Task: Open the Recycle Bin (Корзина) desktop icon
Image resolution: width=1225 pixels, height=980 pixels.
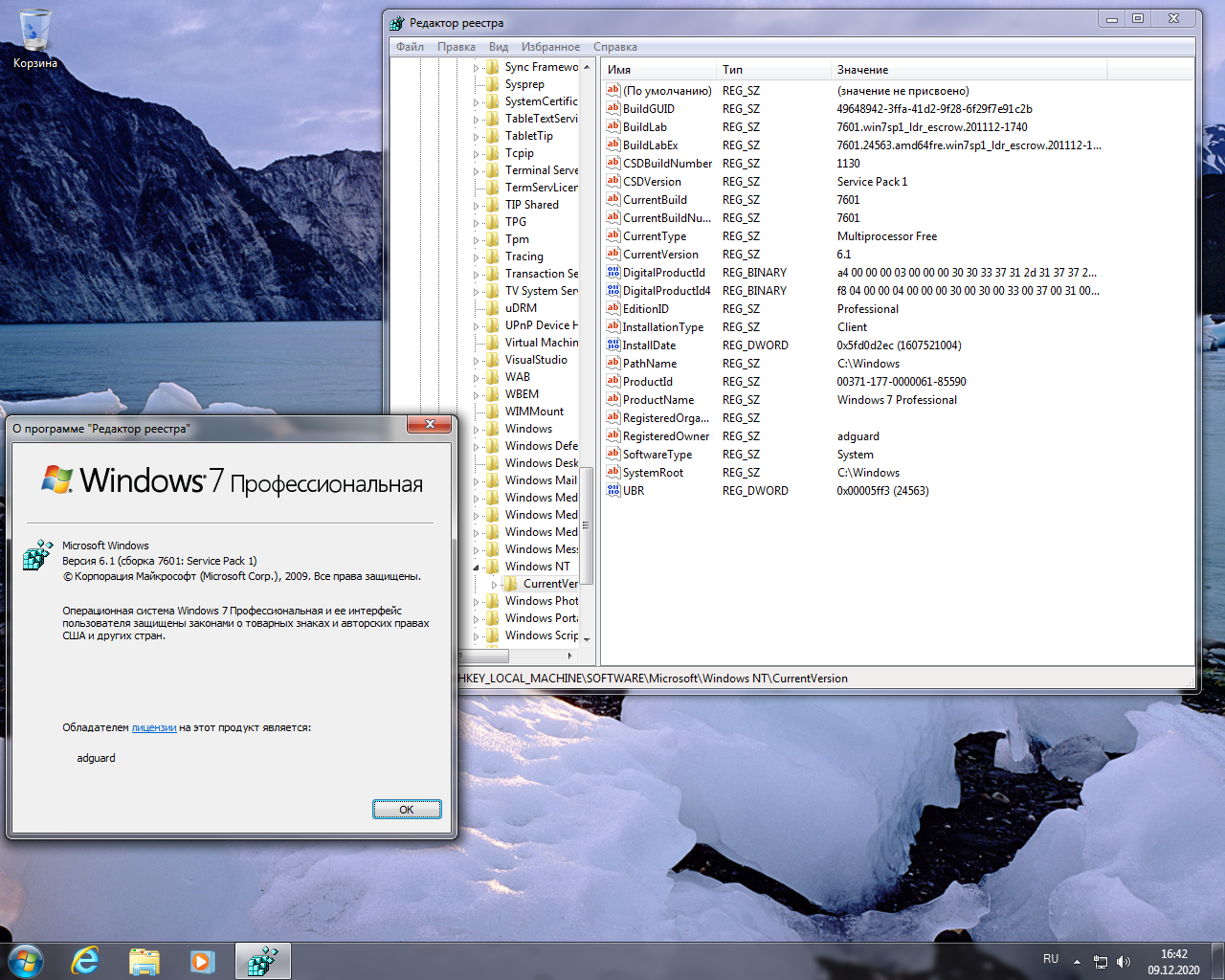Action: pyautogui.click(x=35, y=39)
